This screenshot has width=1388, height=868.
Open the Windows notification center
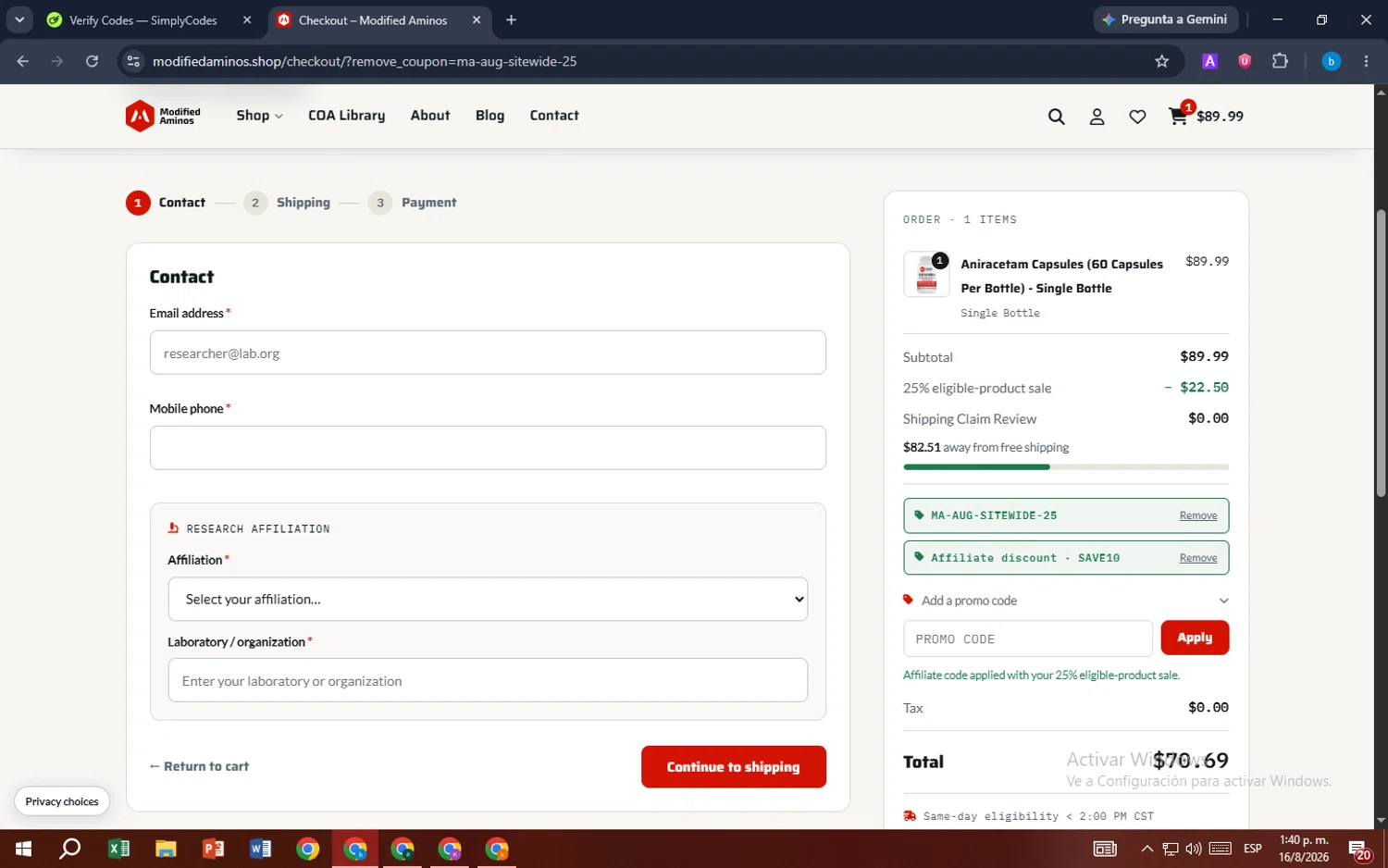(x=1359, y=849)
